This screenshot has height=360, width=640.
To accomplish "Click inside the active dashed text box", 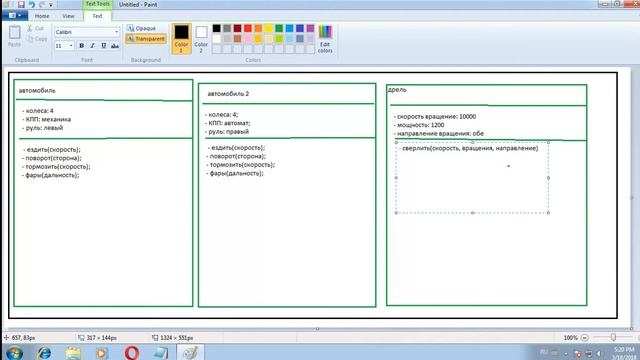I will coord(472,178).
